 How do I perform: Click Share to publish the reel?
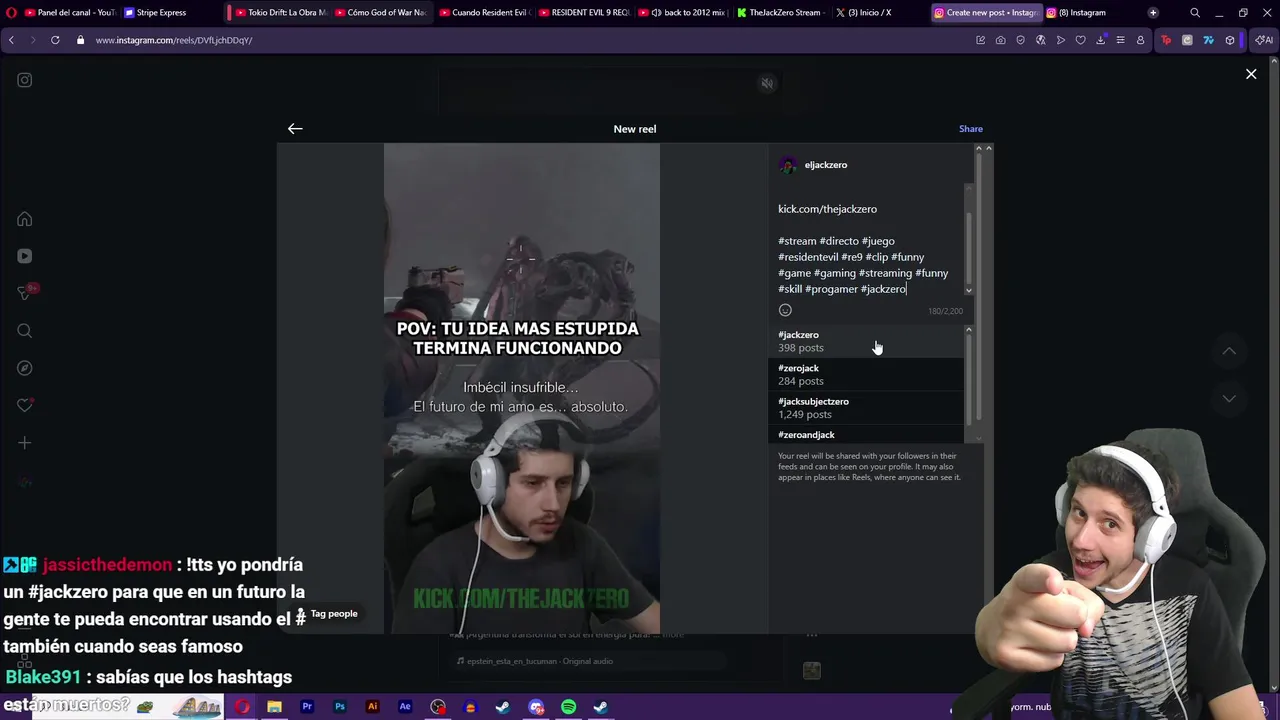click(x=971, y=129)
